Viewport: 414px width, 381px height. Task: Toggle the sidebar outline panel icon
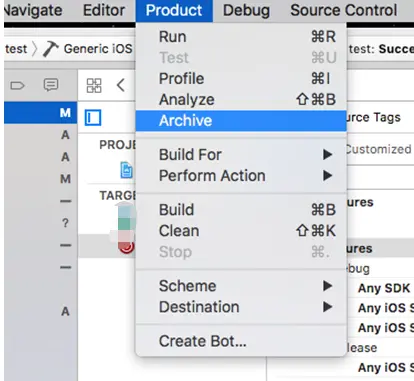pyautogui.click(x=93, y=118)
